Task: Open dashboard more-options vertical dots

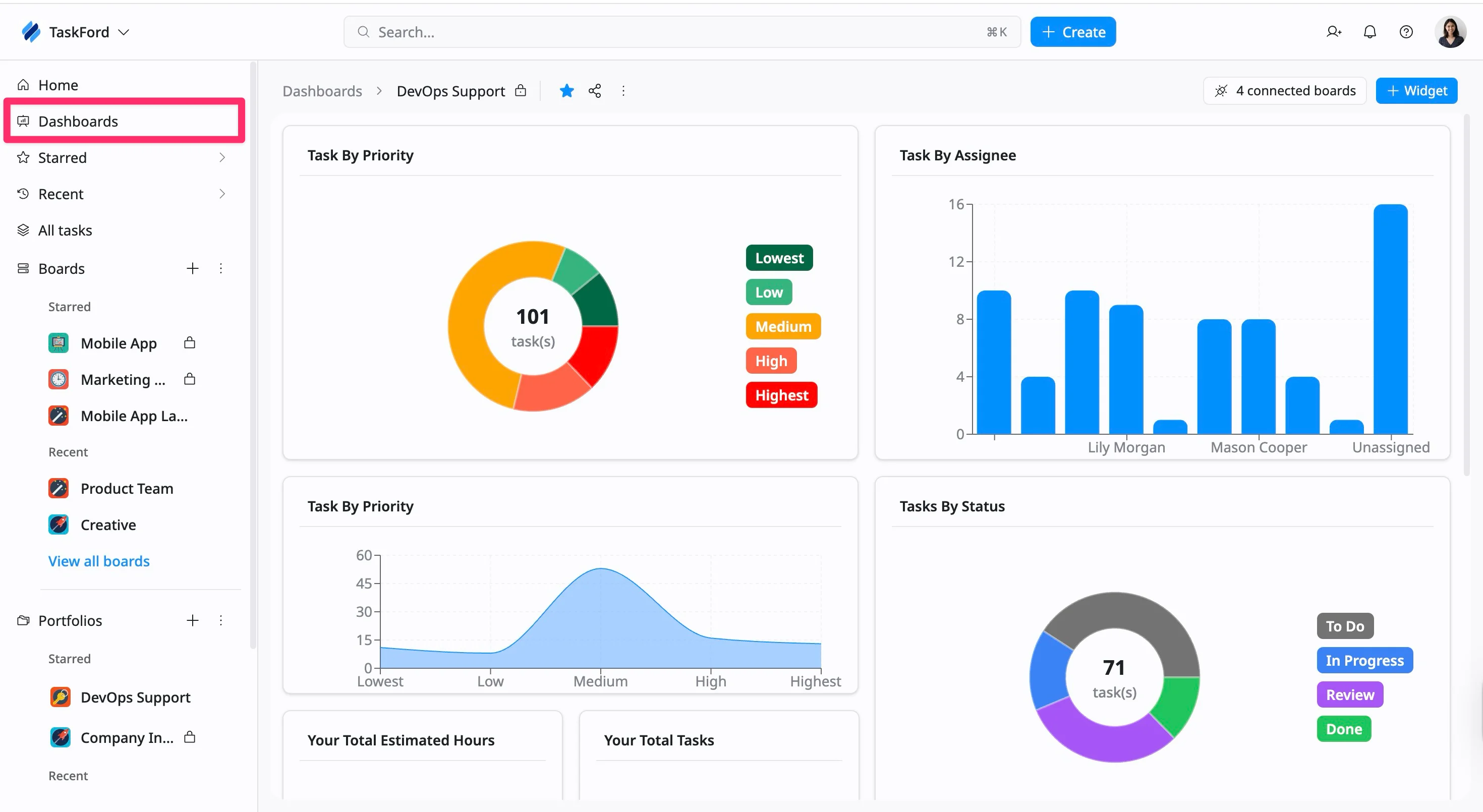Action: coord(623,91)
